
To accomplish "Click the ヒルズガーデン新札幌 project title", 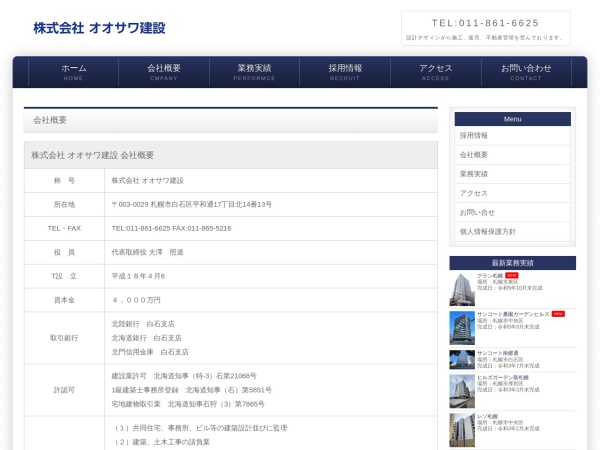I will click(503, 377).
